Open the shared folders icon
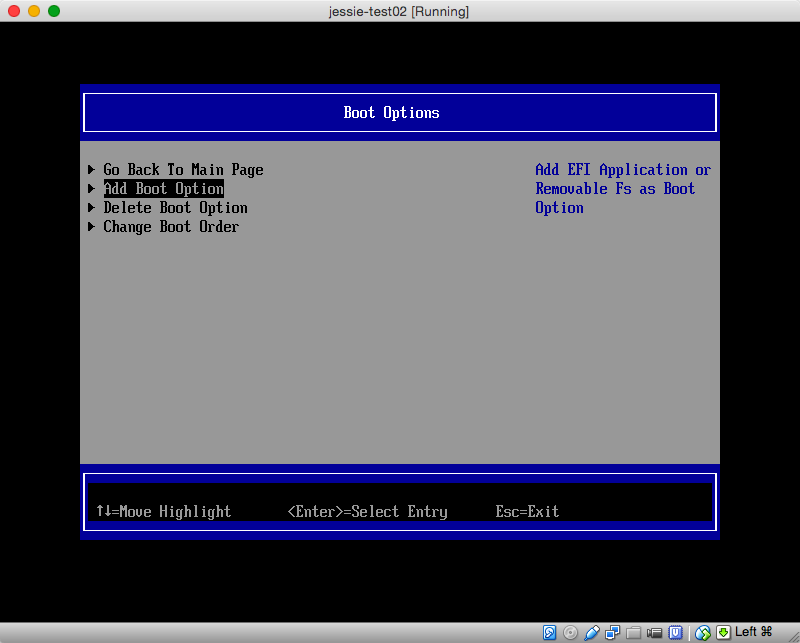Screen dimensions: 800x643 pos(633,633)
